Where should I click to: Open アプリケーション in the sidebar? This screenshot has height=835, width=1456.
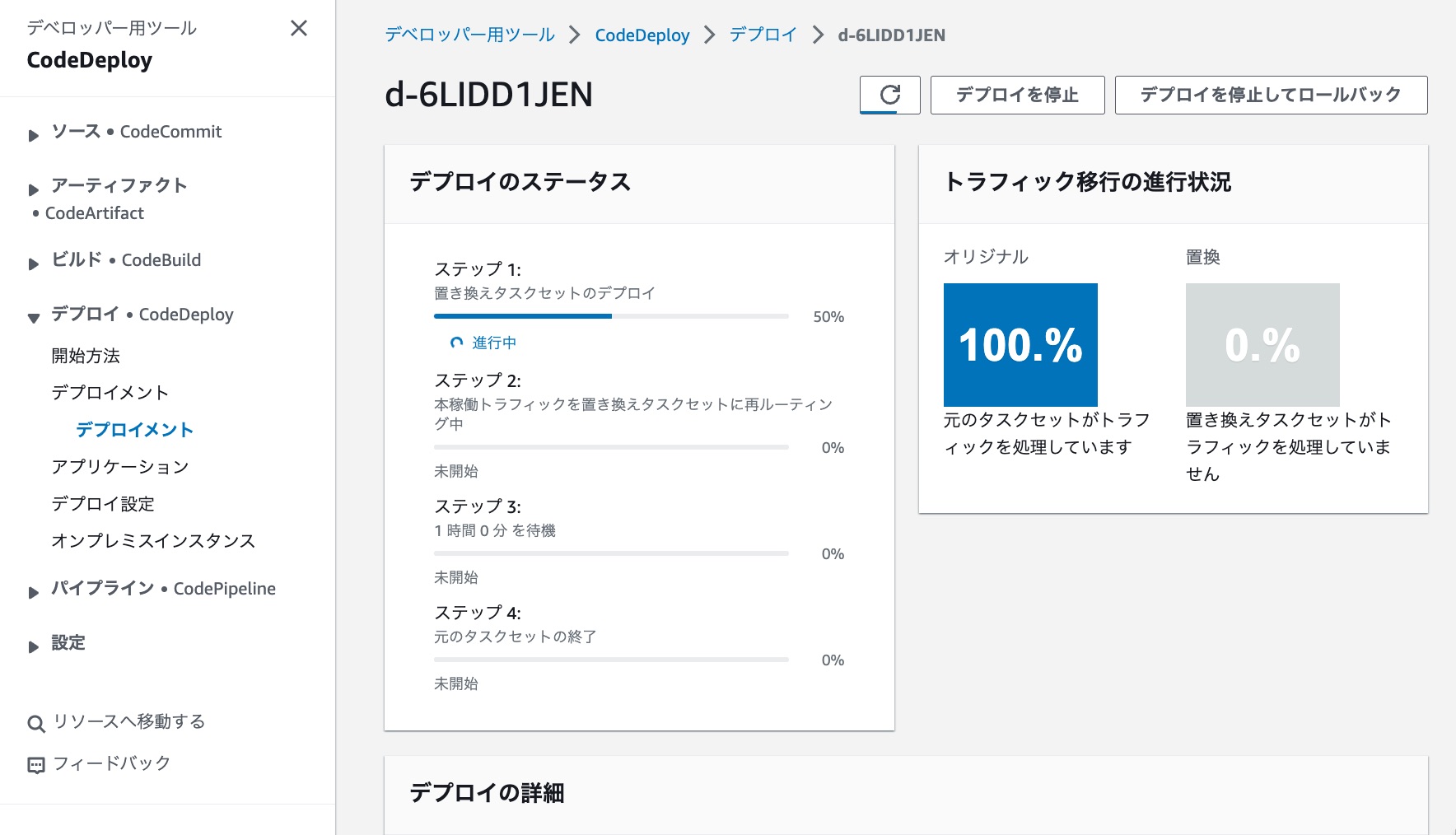[120, 467]
